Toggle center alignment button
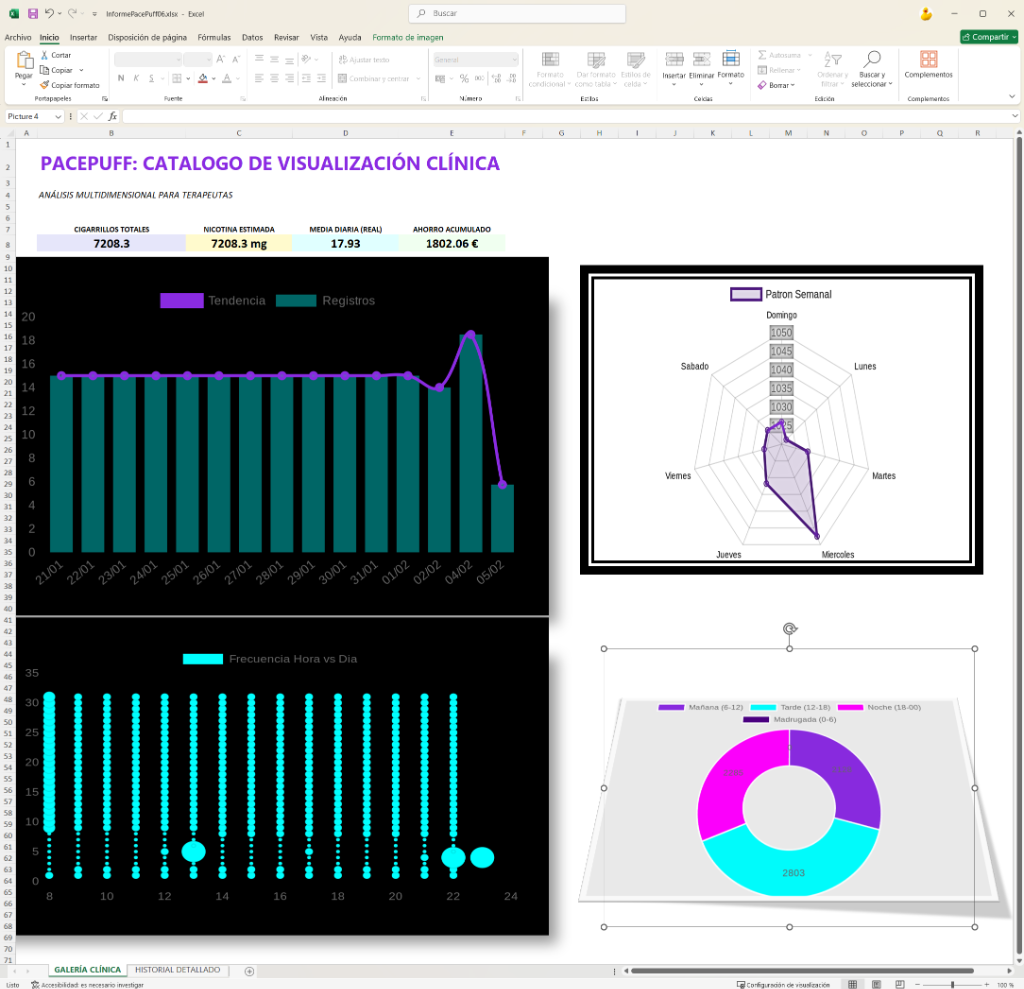Screen dimensions: 1024x989 tap(274, 78)
